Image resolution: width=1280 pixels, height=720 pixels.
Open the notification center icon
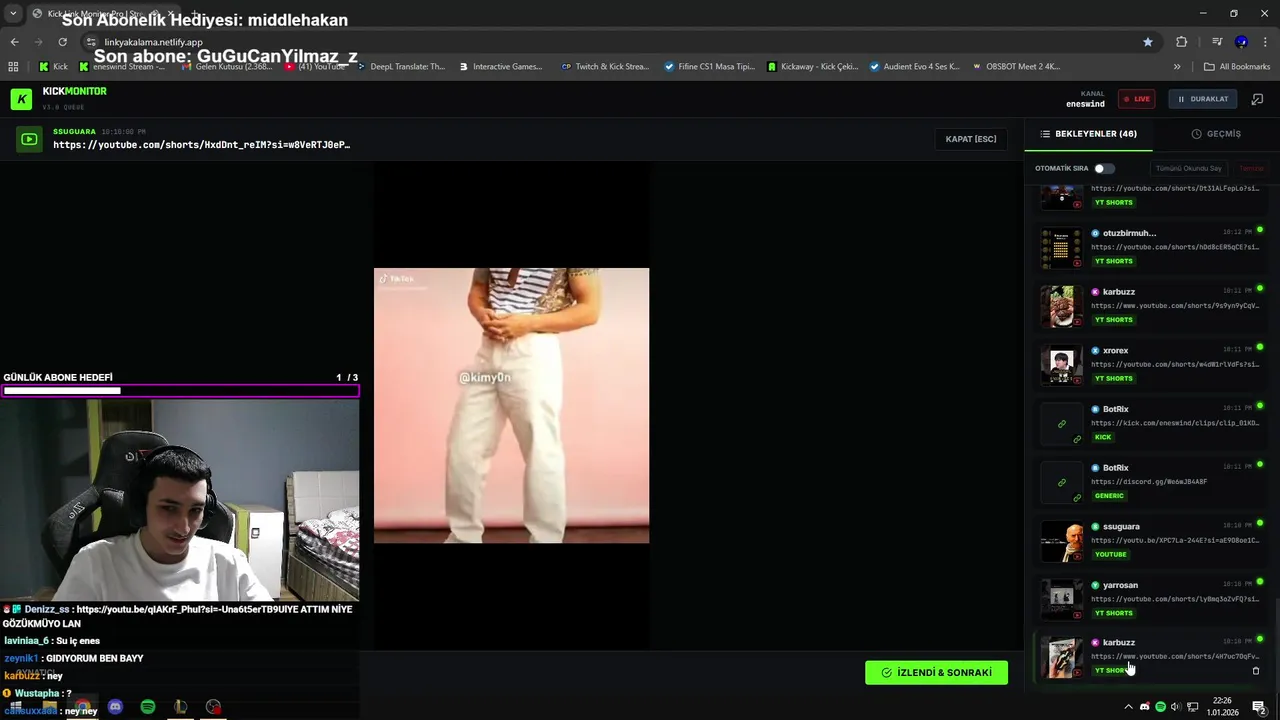click(x=1259, y=707)
